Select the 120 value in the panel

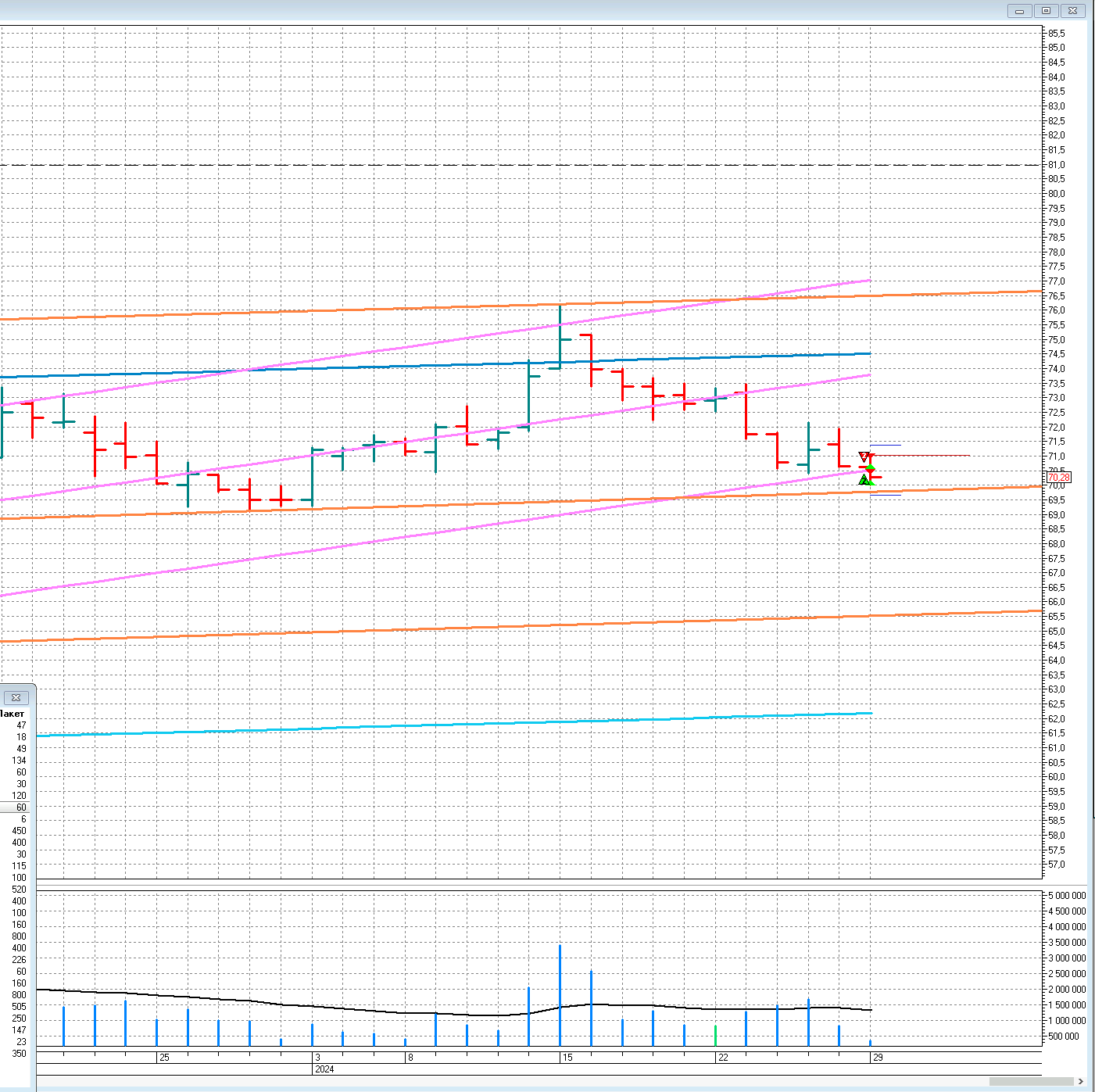19,796
